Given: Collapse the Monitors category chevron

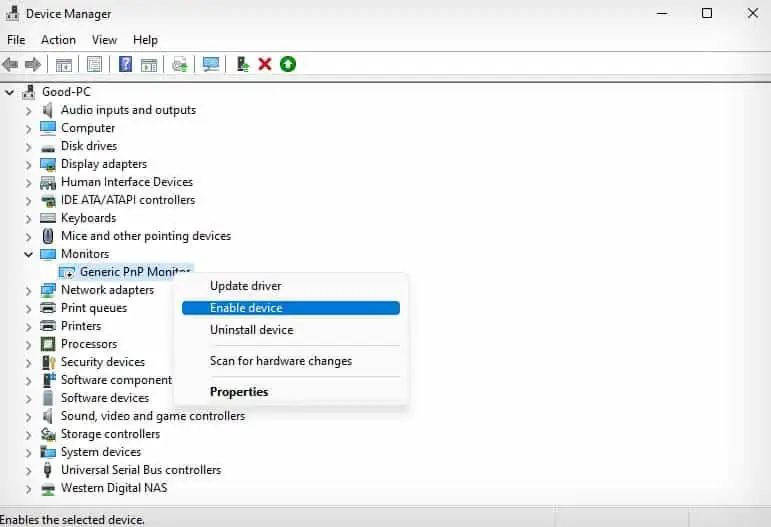Looking at the screenshot, I should coord(29,254).
